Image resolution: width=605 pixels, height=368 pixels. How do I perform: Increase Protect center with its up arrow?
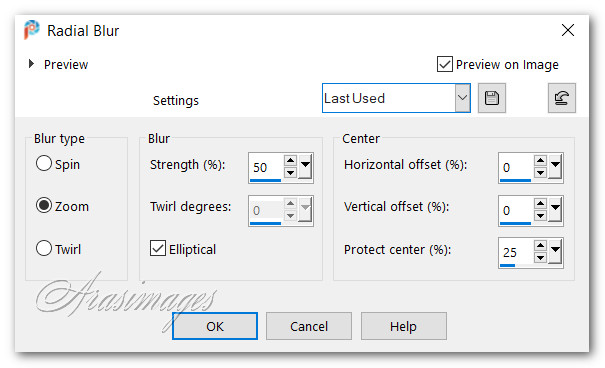(x=540, y=245)
